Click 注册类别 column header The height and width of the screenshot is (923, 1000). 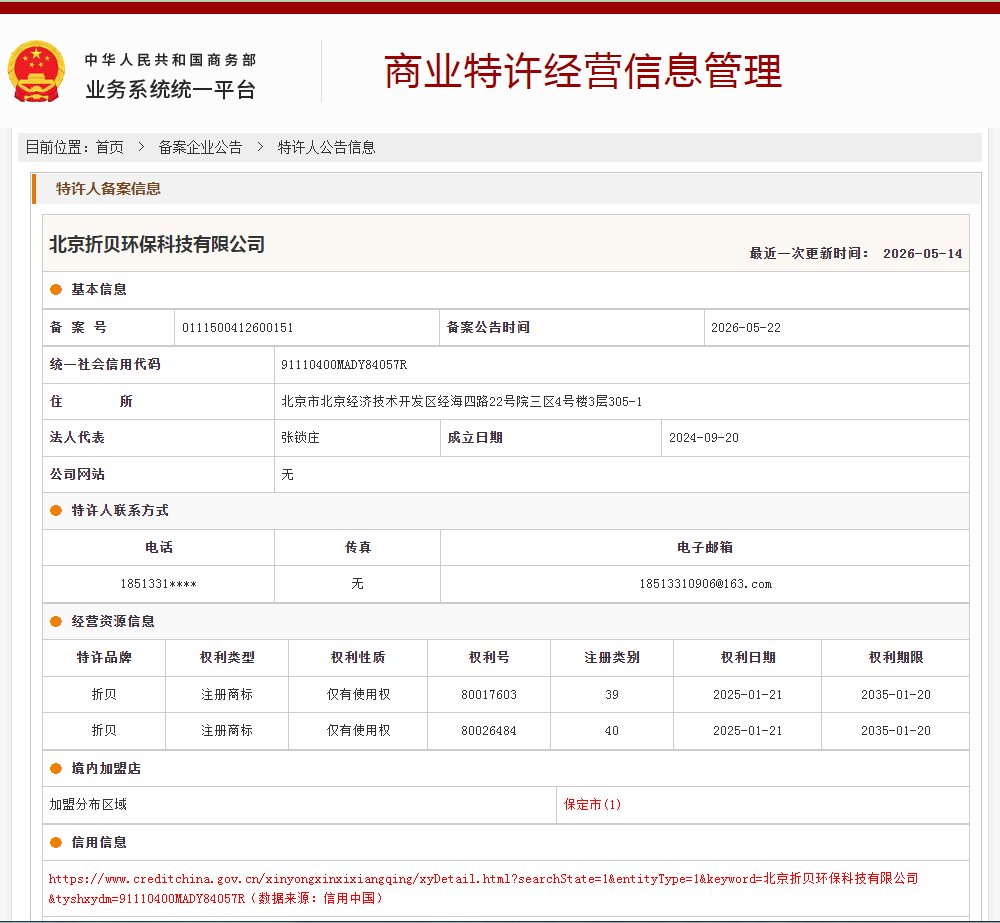click(612, 658)
